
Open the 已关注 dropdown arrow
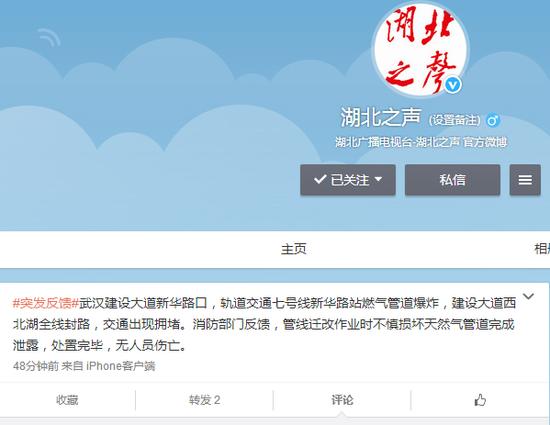point(378,179)
